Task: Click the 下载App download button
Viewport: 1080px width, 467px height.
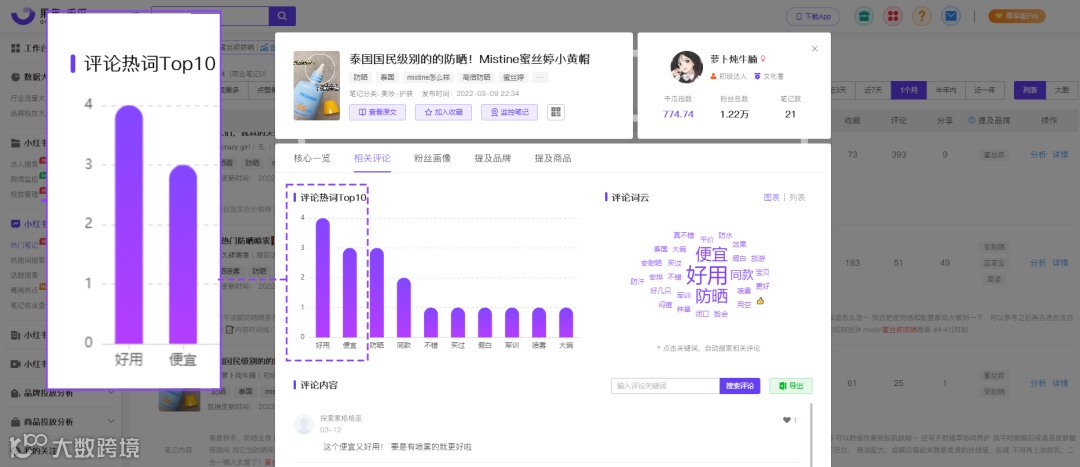Action: click(x=813, y=16)
